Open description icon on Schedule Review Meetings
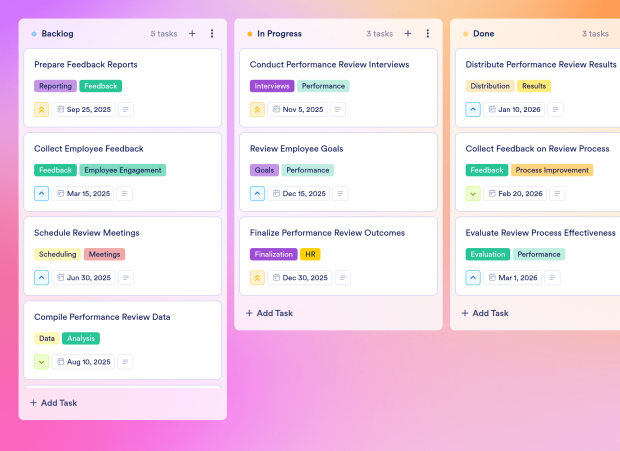620x451 pixels. tap(126, 277)
